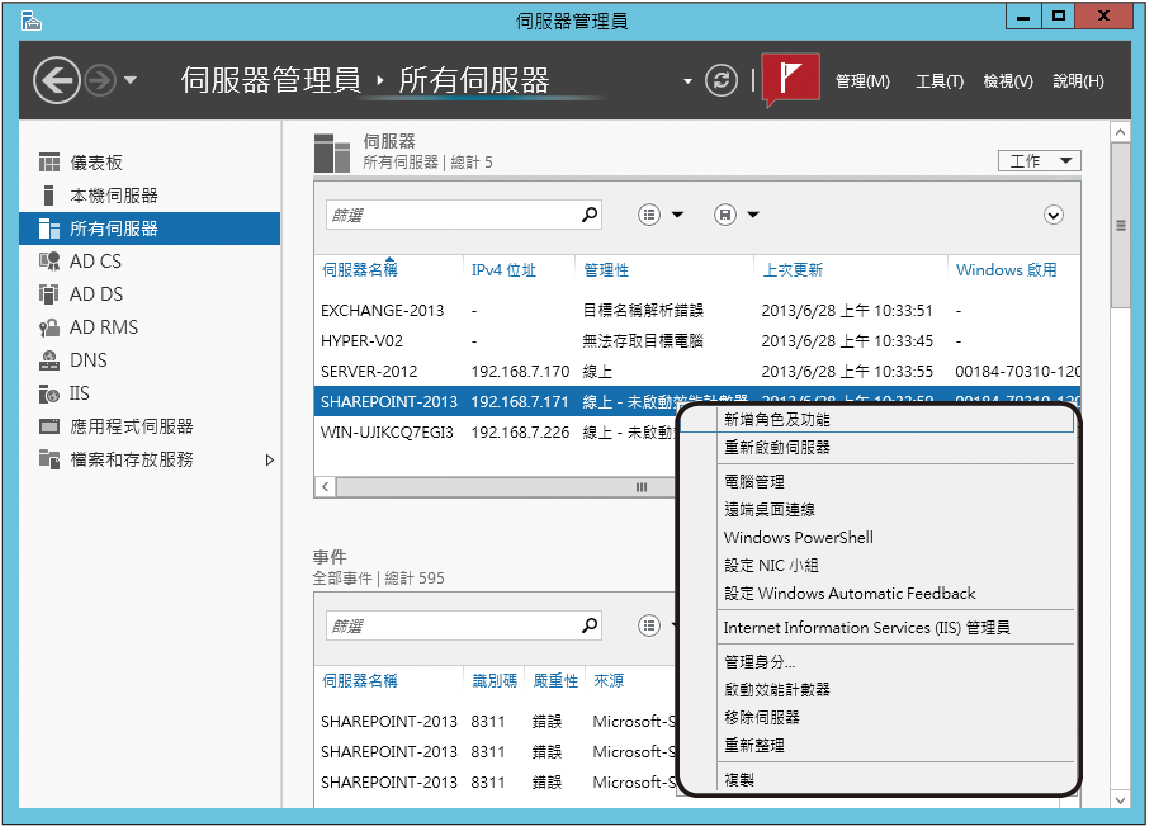Open the dropdown arrow left of refresh
1149x829 pixels.
687,81
